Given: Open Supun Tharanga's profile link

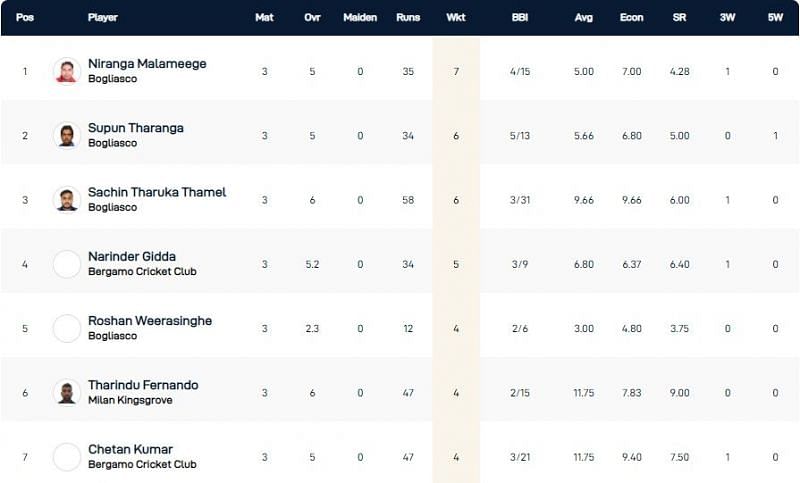Looking at the screenshot, I should pos(136,128).
